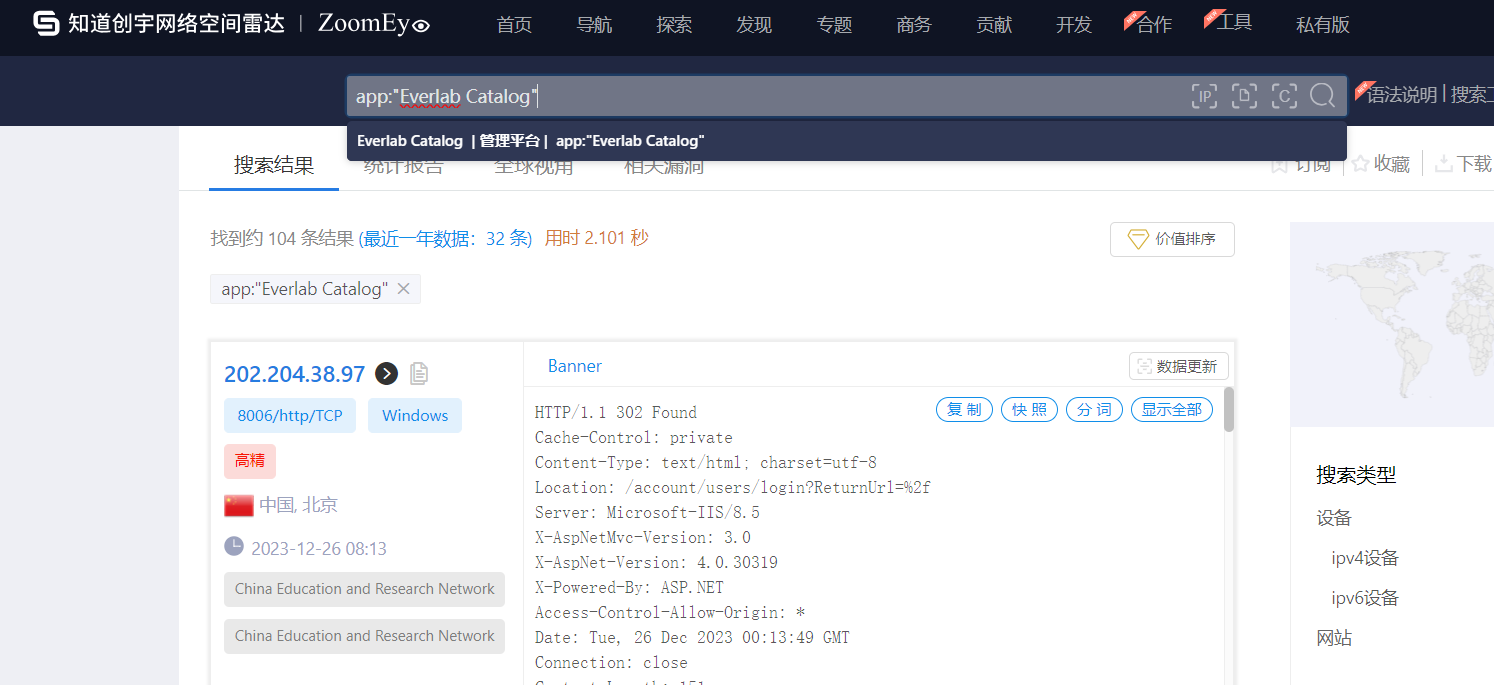Screen dimensions: 1494x685
Task: Click the first China Education and Research Network tag
Action: coord(365,589)
